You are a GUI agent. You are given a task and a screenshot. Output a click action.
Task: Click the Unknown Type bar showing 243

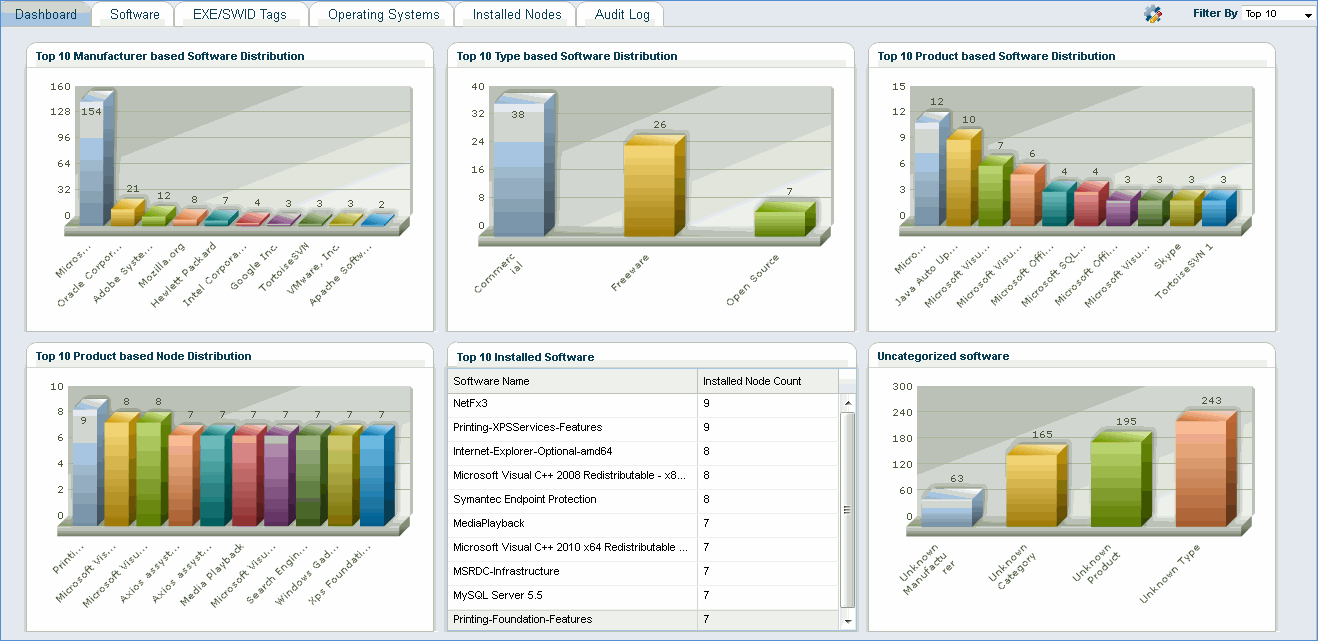point(1207,472)
